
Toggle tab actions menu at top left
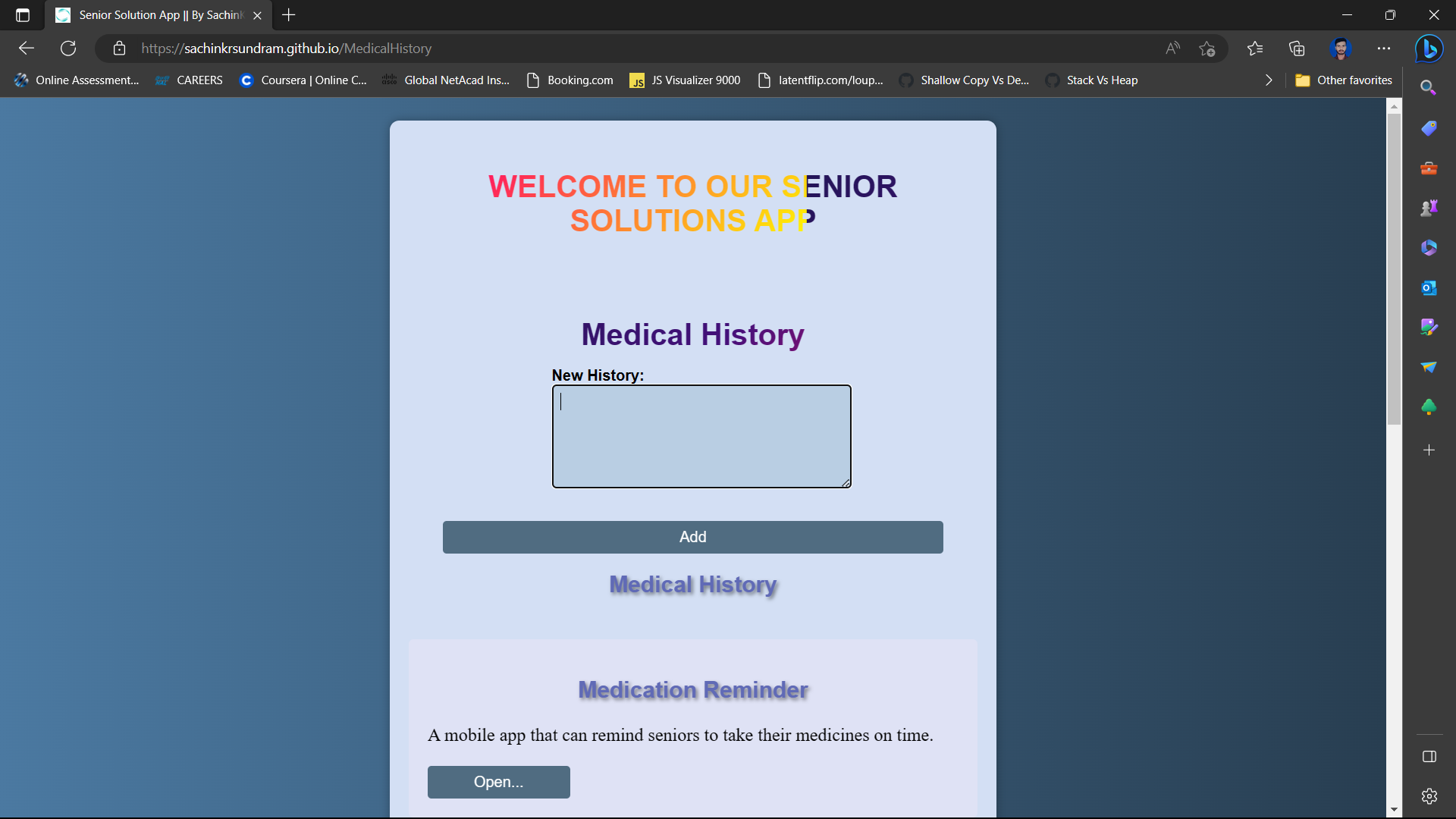(x=22, y=15)
